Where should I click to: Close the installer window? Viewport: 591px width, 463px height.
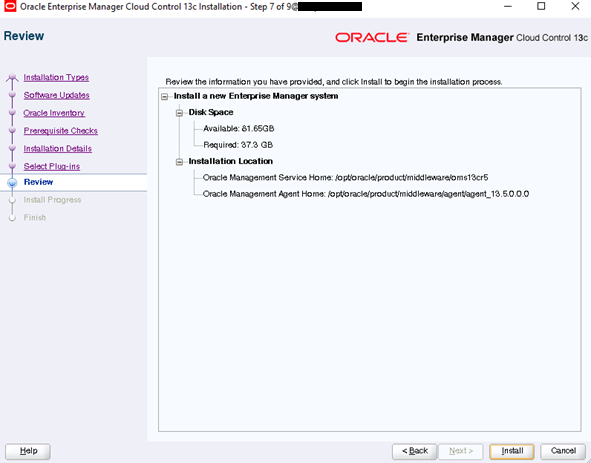tap(575, 6)
